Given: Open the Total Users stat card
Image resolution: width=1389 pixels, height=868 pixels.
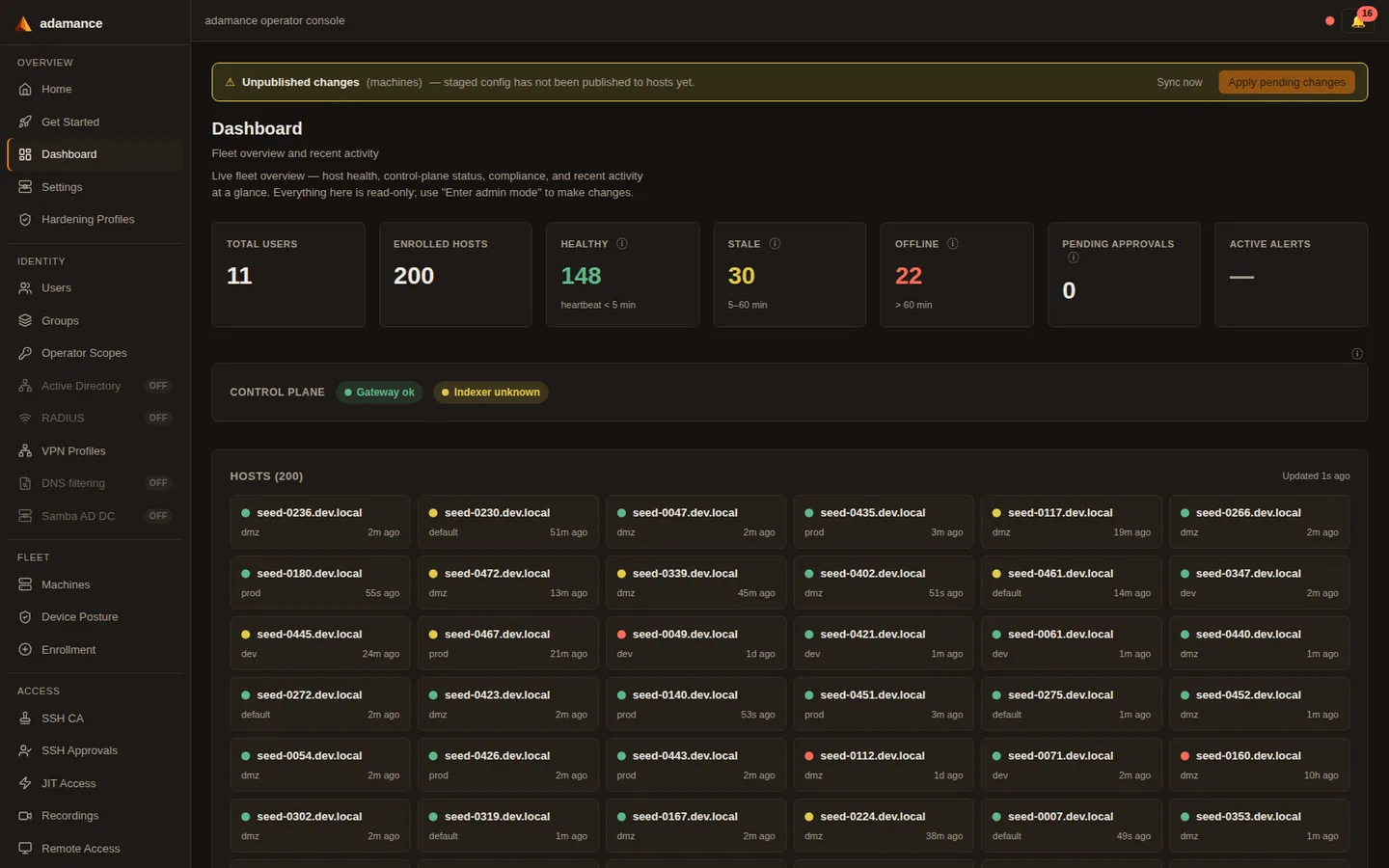Looking at the screenshot, I should (288, 275).
